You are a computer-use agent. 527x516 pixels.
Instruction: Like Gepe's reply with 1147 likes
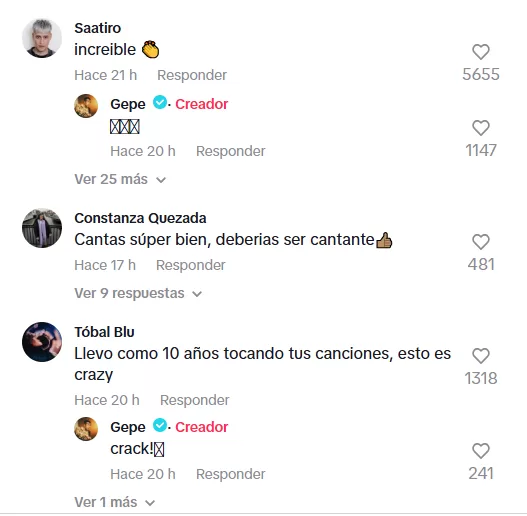[x=481, y=128]
